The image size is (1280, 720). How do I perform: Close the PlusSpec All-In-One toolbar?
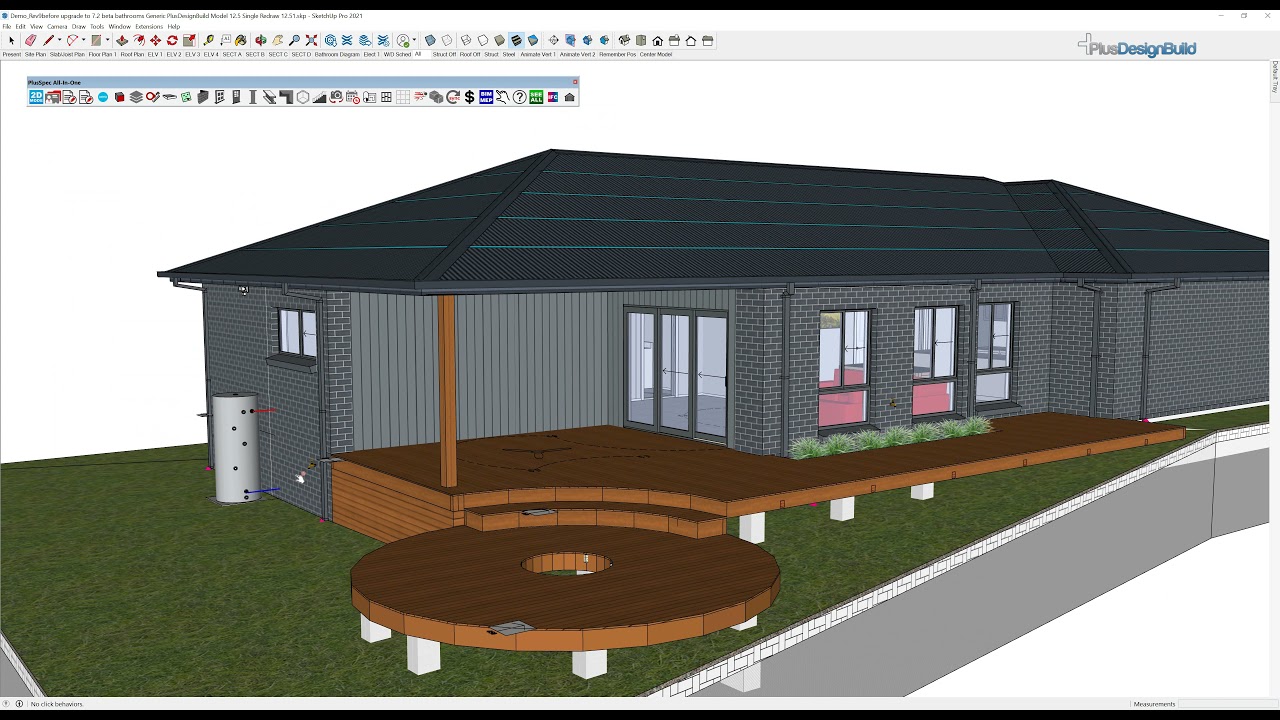click(x=575, y=82)
